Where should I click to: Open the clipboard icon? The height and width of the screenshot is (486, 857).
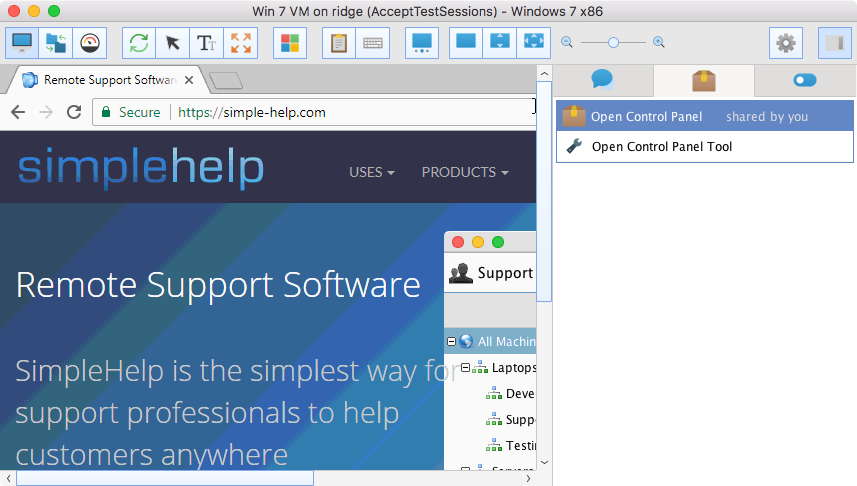339,43
